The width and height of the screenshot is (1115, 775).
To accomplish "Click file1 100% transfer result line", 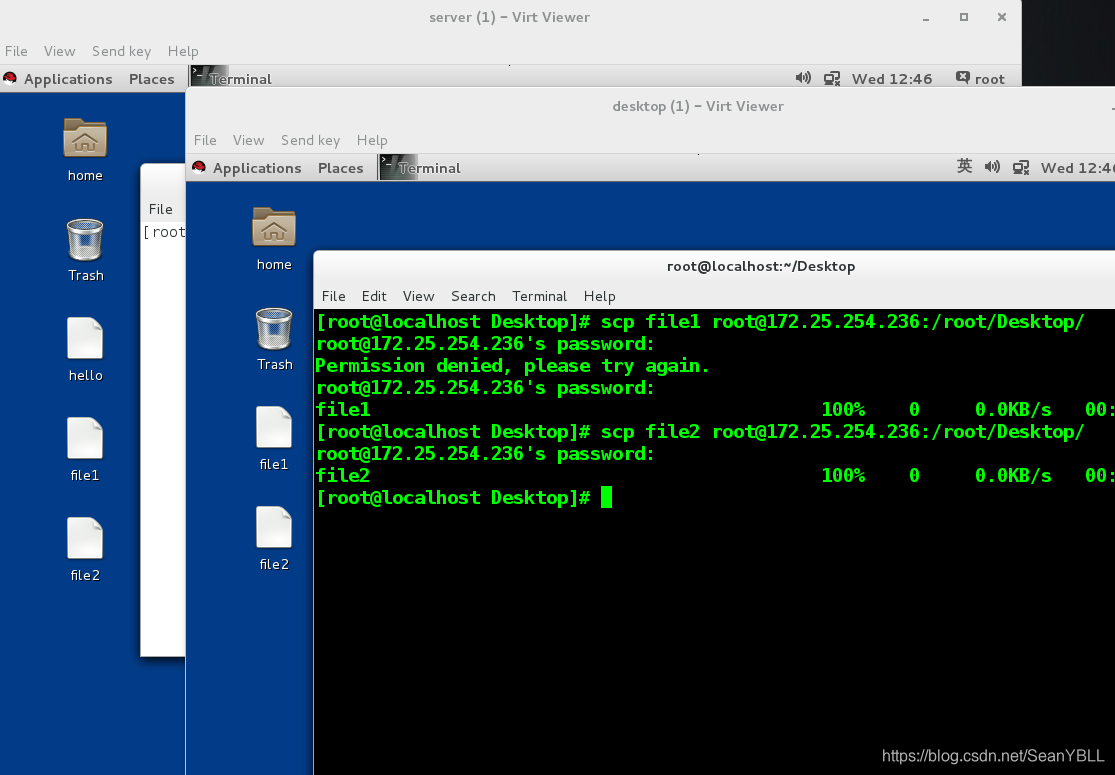I will pos(715,410).
